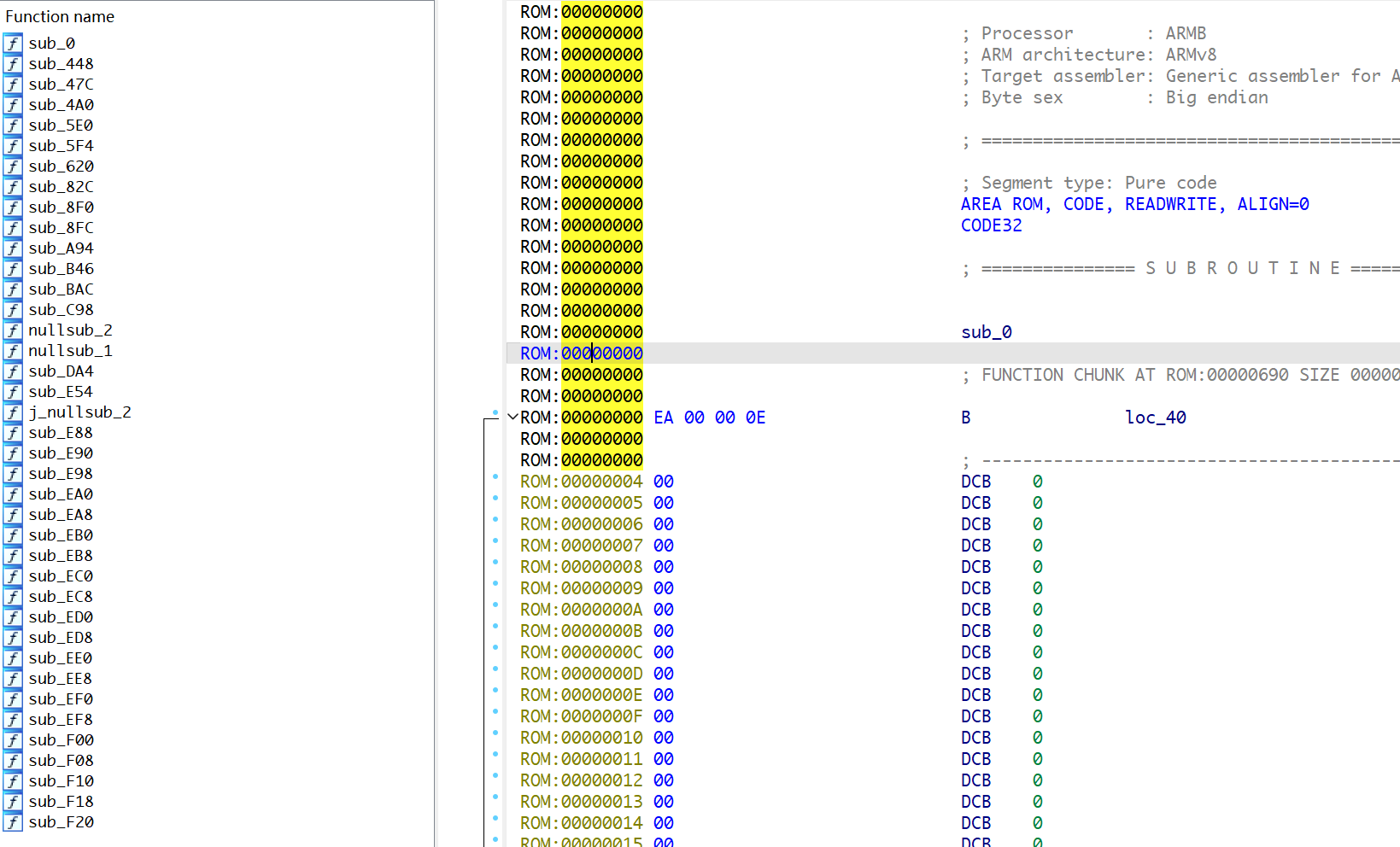Select function sub_EF8 in list

(61, 720)
